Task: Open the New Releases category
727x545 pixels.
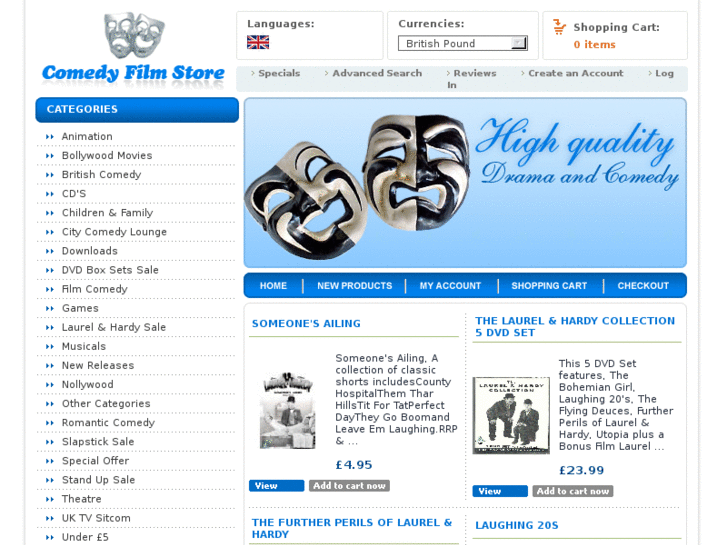Action: (x=98, y=365)
